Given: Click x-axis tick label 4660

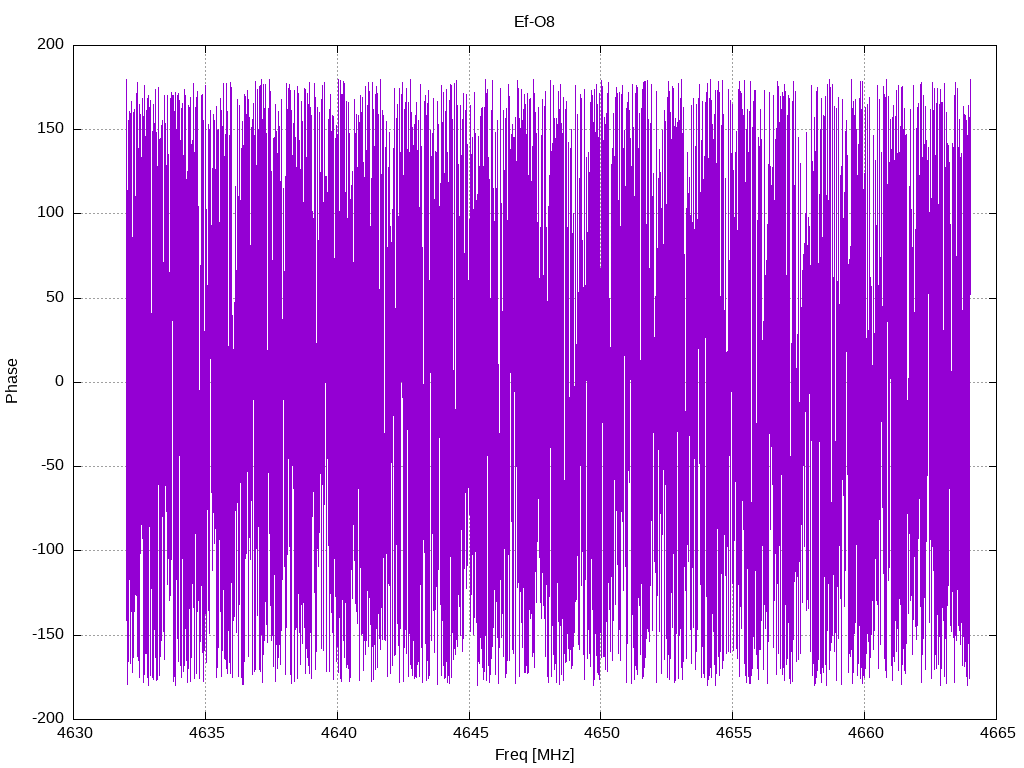Looking at the screenshot, I should click(866, 733).
